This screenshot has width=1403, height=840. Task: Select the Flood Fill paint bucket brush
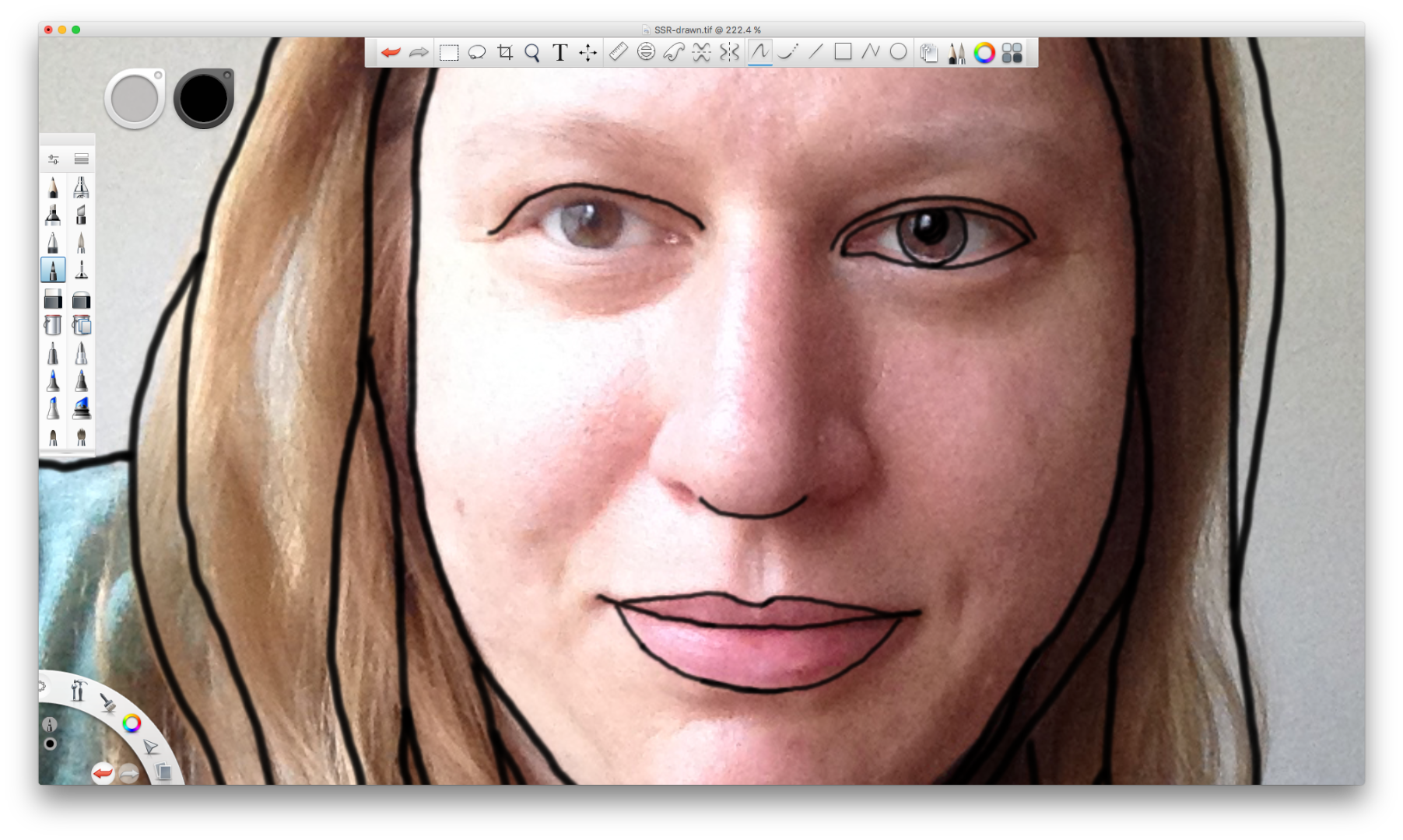(53, 325)
